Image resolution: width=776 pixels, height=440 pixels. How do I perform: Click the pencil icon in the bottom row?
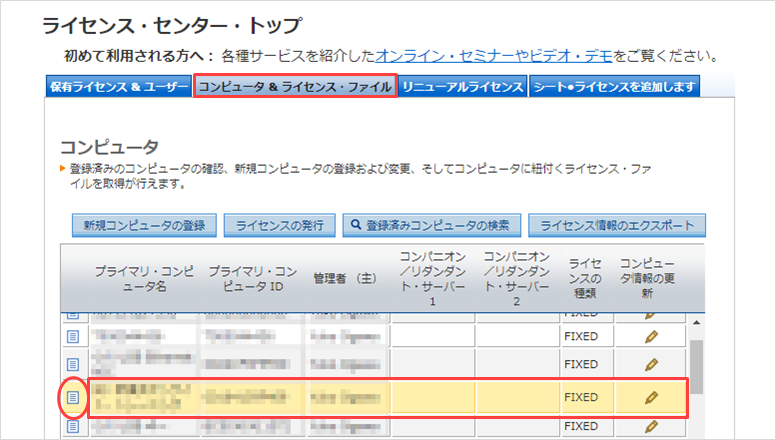click(651, 426)
